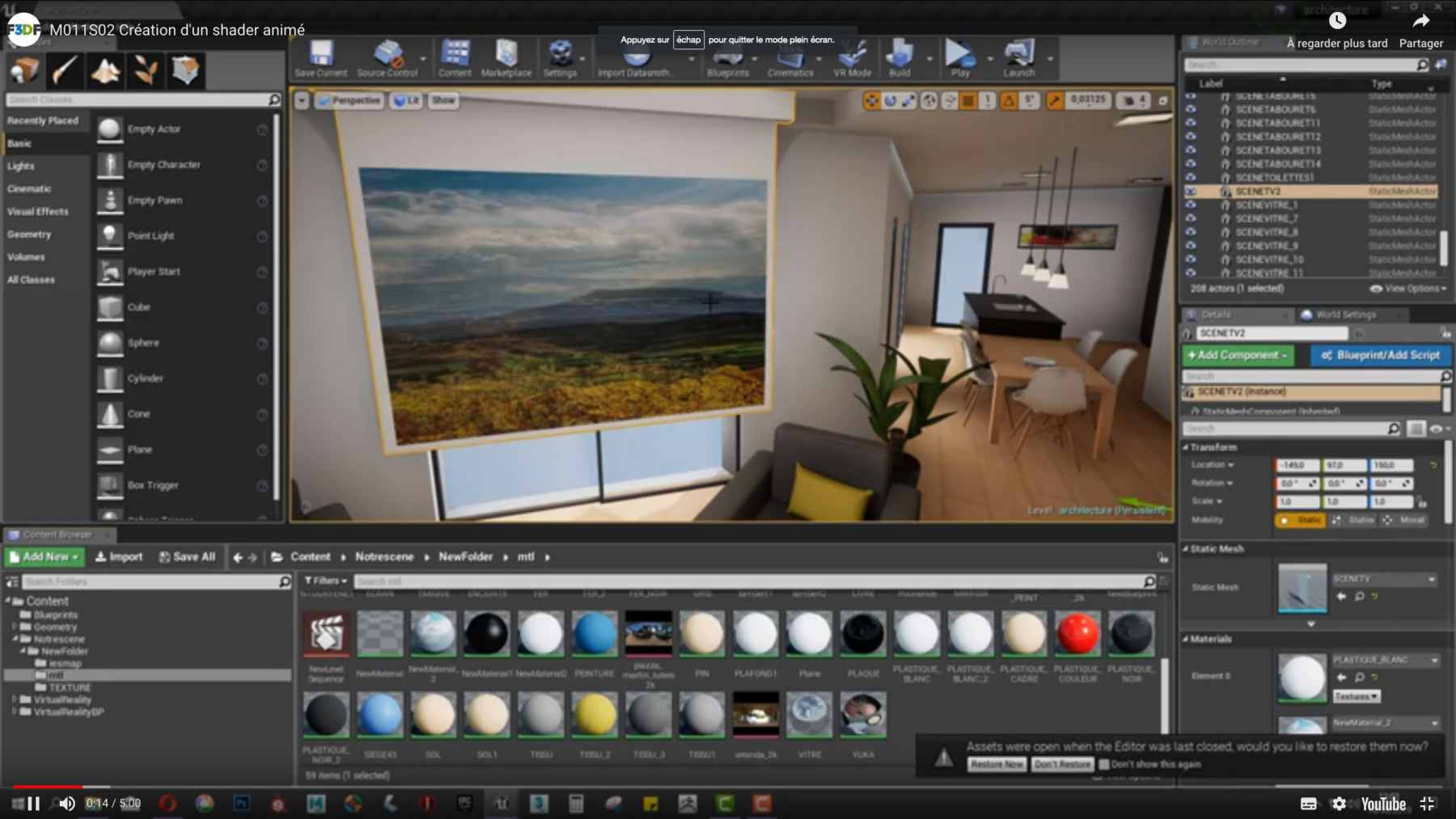Image resolution: width=1456 pixels, height=819 pixels.
Task: Click the Launch toolbar icon
Action: (1019, 58)
